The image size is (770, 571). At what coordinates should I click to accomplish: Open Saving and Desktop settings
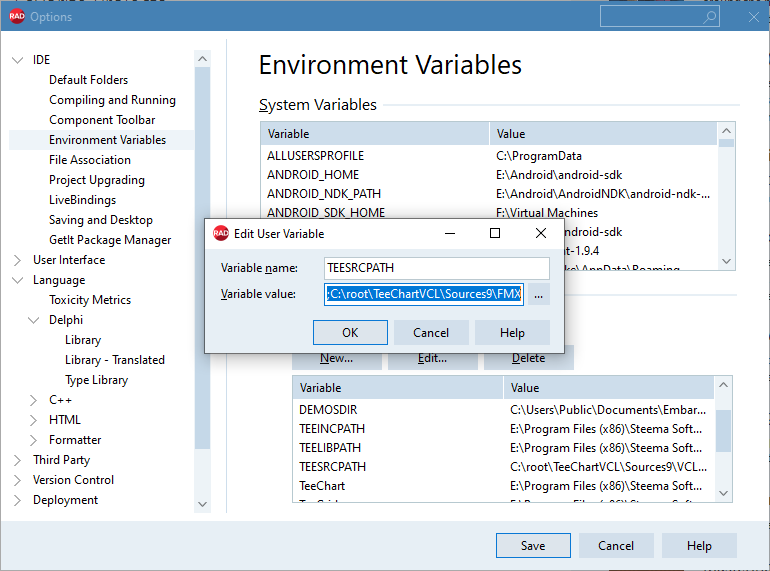tap(101, 220)
